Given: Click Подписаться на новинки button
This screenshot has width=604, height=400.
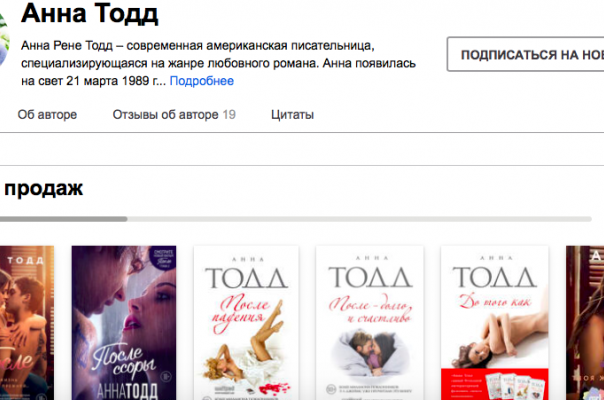Looking at the screenshot, I should [x=525, y=54].
